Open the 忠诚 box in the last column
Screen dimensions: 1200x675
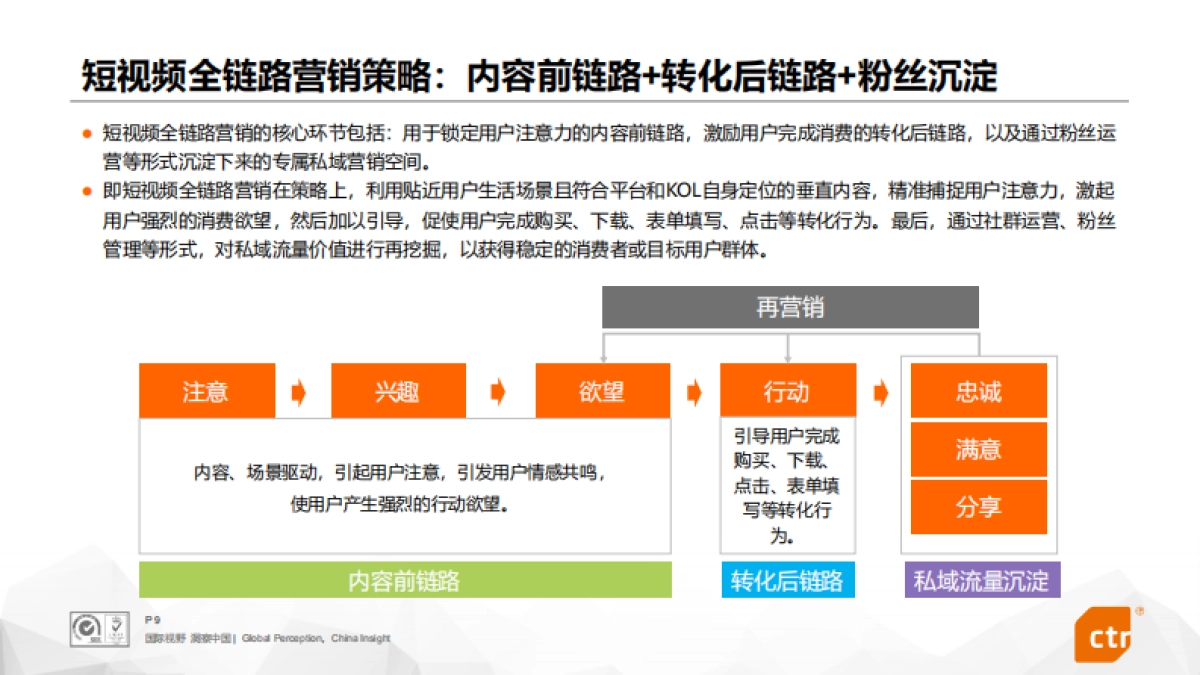[x=978, y=391]
